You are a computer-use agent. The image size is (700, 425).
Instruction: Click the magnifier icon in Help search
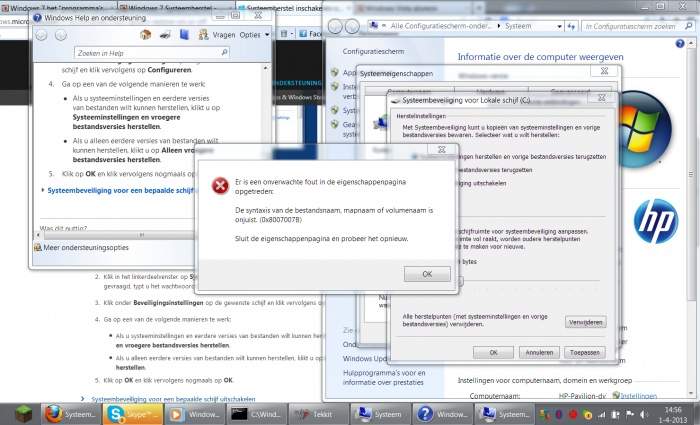tap(225, 53)
